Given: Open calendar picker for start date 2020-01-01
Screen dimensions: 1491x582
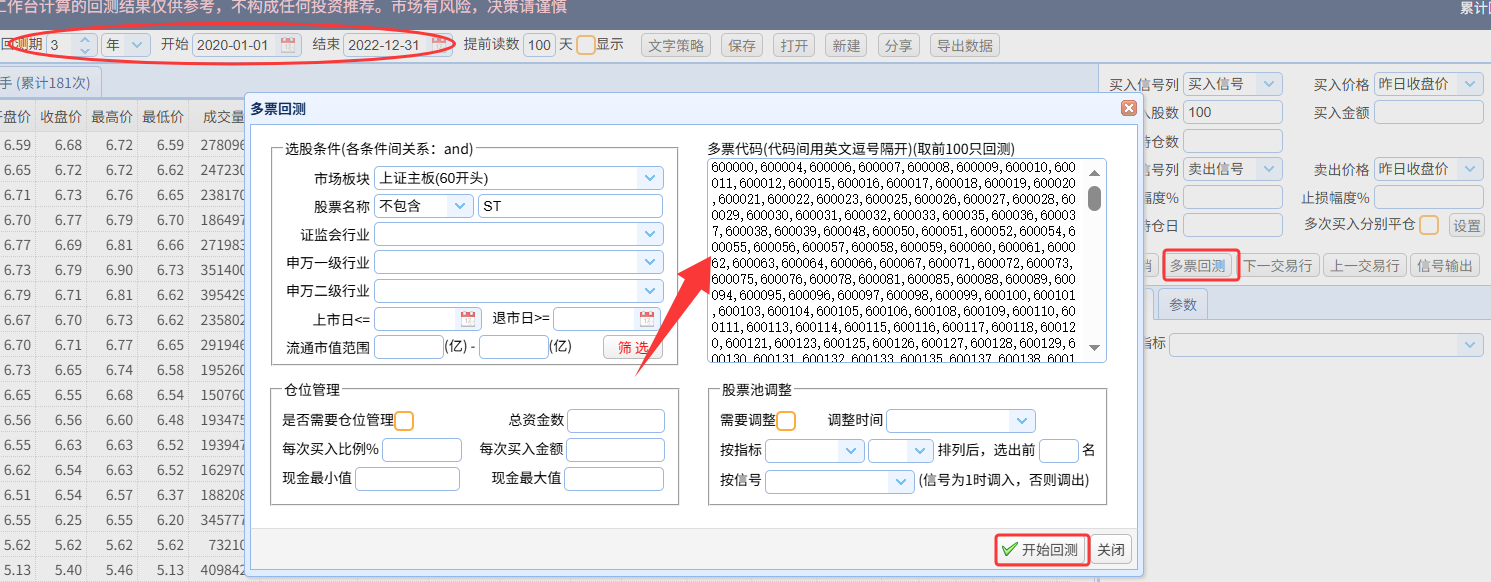Looking at the screenshot, I should point(289,45).
